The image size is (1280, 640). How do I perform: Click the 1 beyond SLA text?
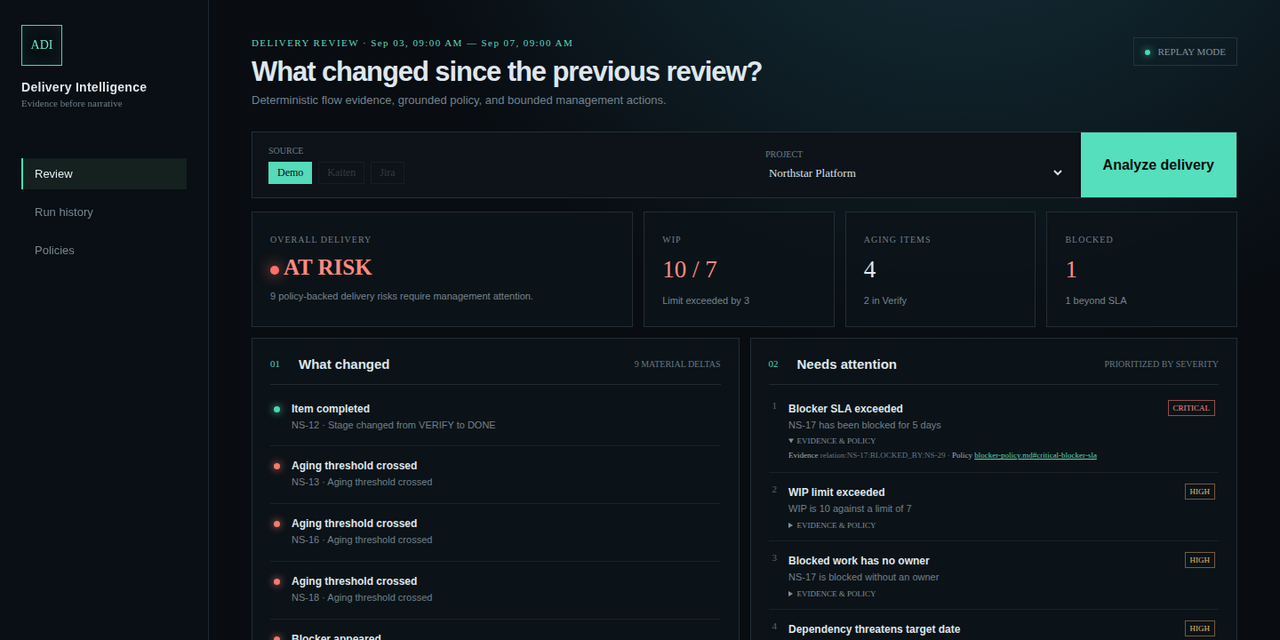1095,301
